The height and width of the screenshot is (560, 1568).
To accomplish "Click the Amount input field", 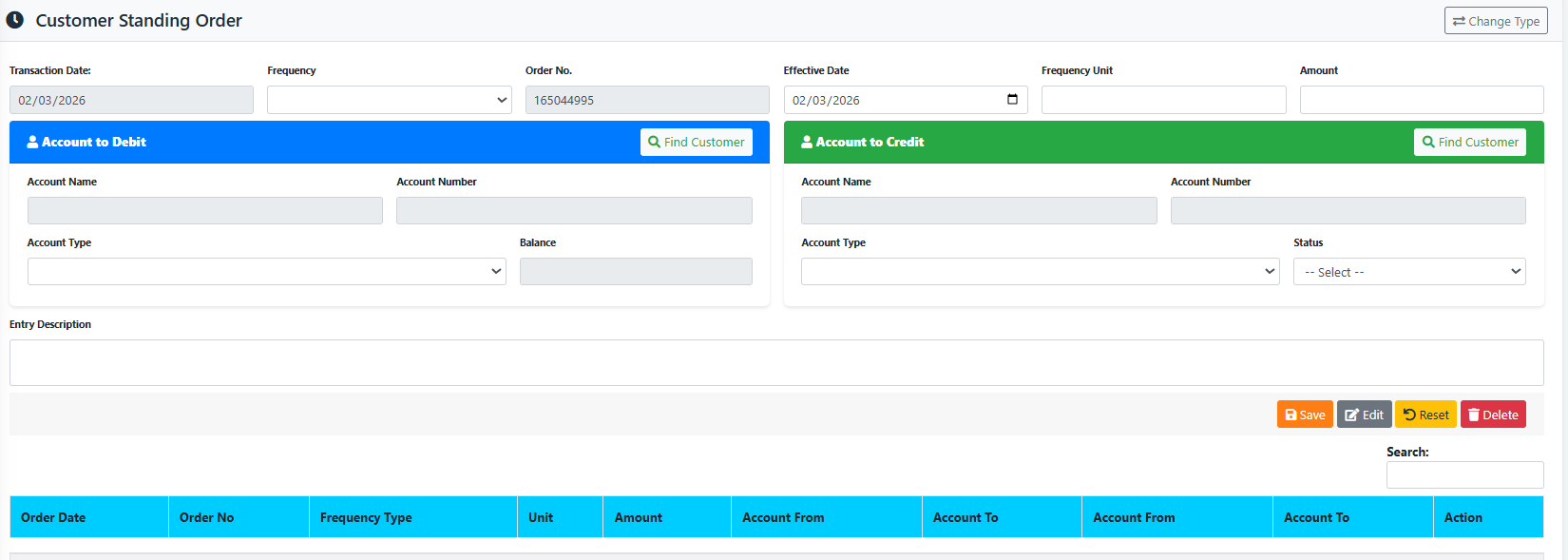I will tap(1421, 100).
